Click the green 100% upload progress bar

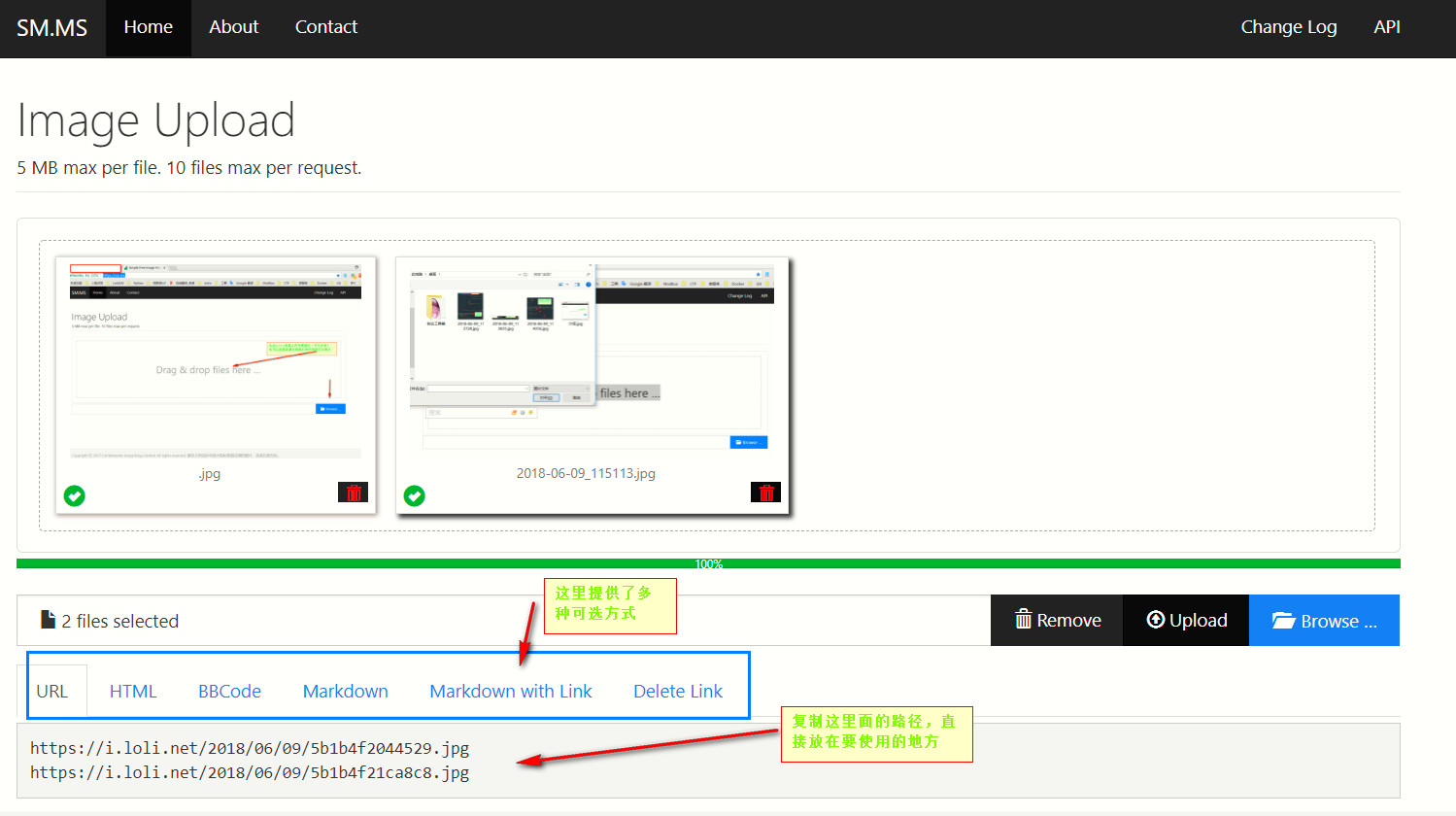click(708, 563)
